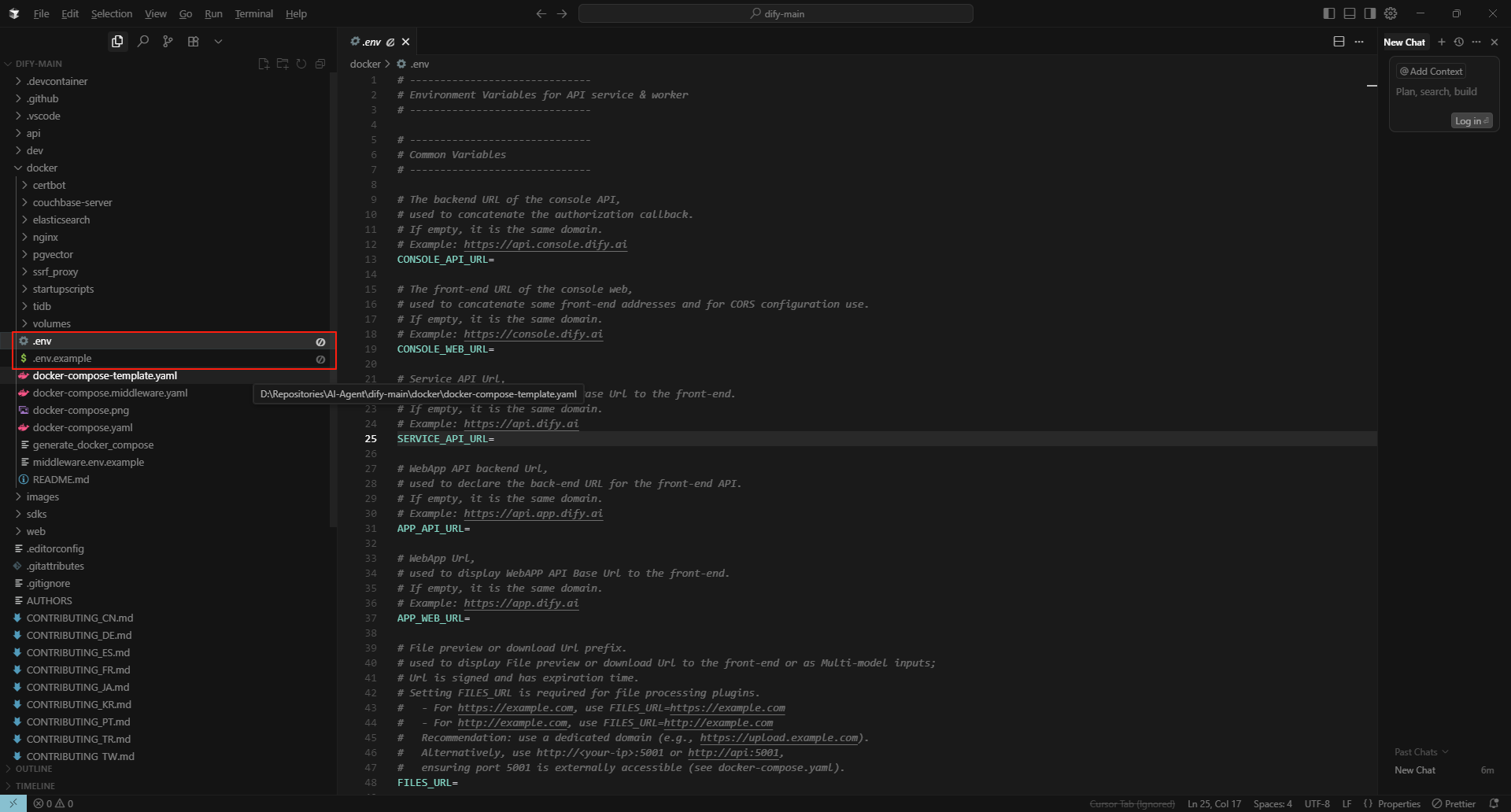The image size is (1511, 812).
Task: Toggle the bottom panel layout
Action: click(1350, 13)
